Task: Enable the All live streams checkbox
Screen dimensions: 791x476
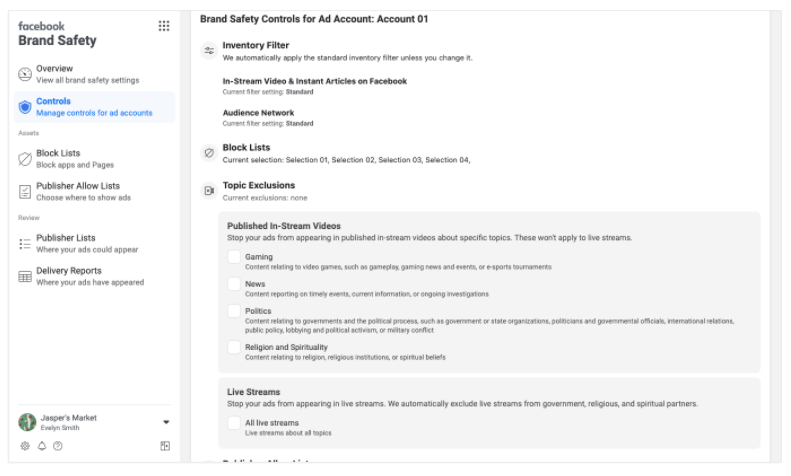Action: 234,423
